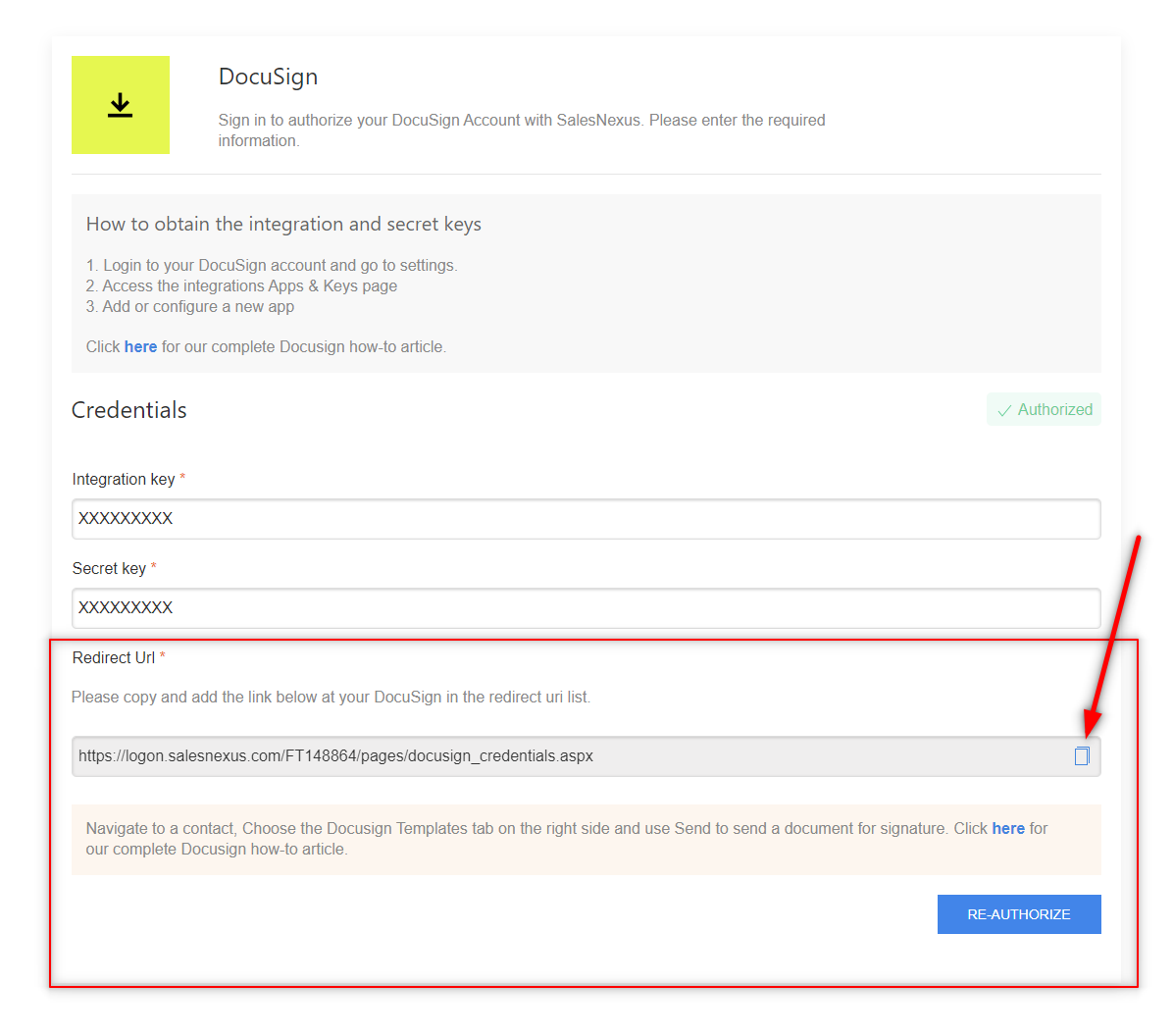Click the copy redirect URL icon
1173x1036 pixels.
[x=1081, y=756]
